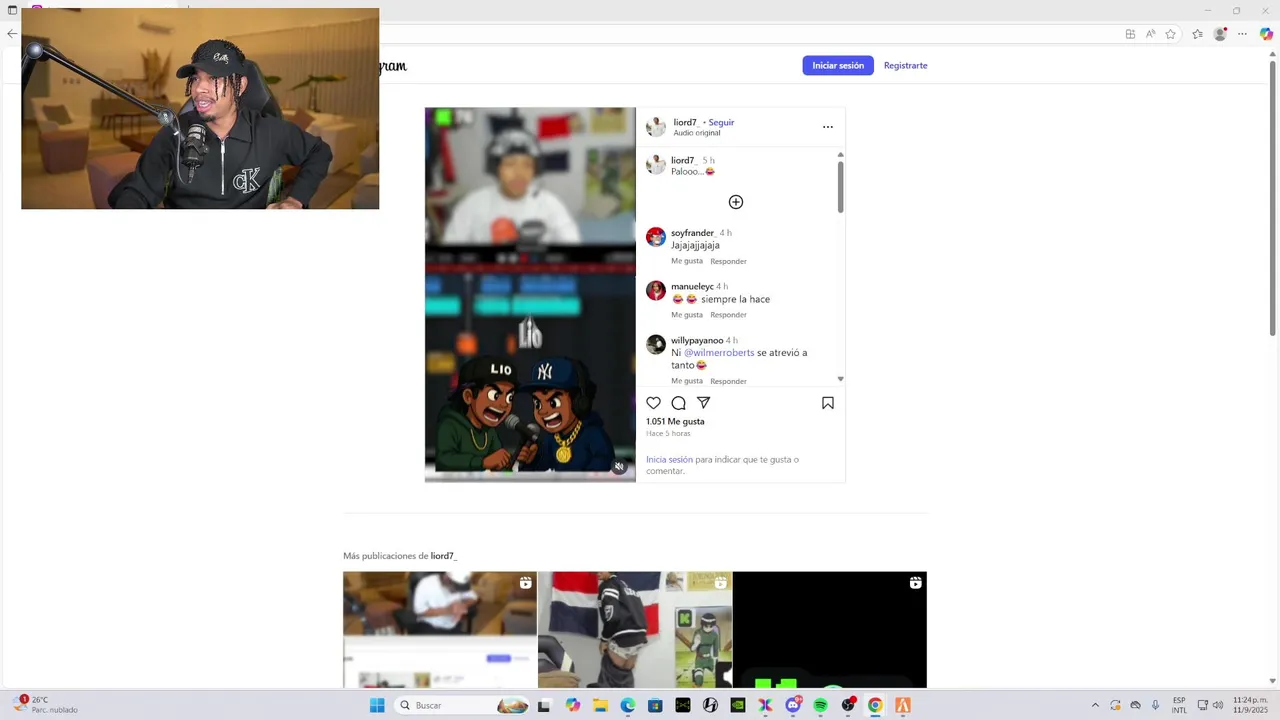Open willypayanoo commenter avatar
Viewport: 1280px width, 720px height.
coord(656,345)
